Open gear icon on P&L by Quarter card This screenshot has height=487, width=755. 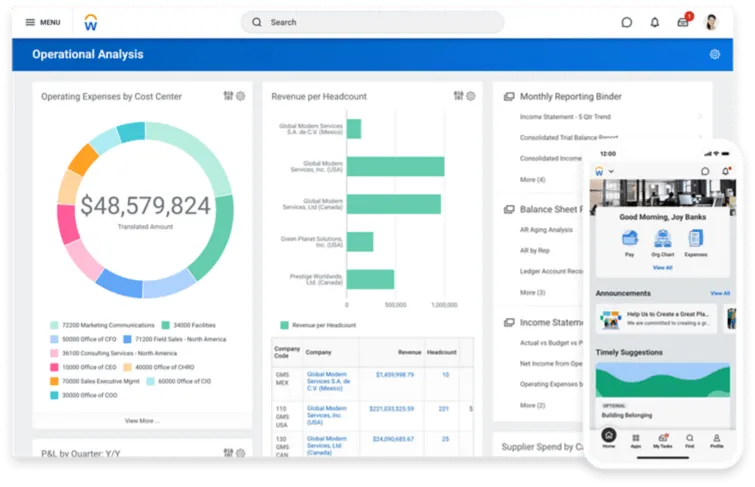240,452
